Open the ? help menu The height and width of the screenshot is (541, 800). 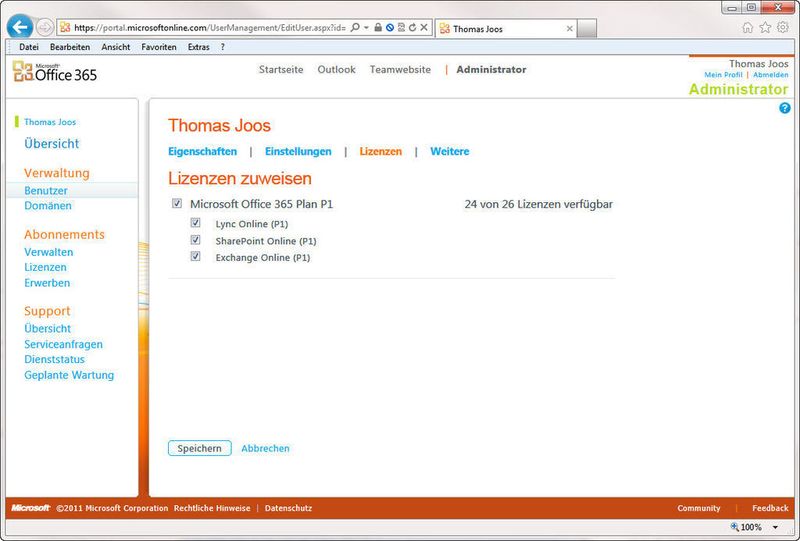pos(222,47)
